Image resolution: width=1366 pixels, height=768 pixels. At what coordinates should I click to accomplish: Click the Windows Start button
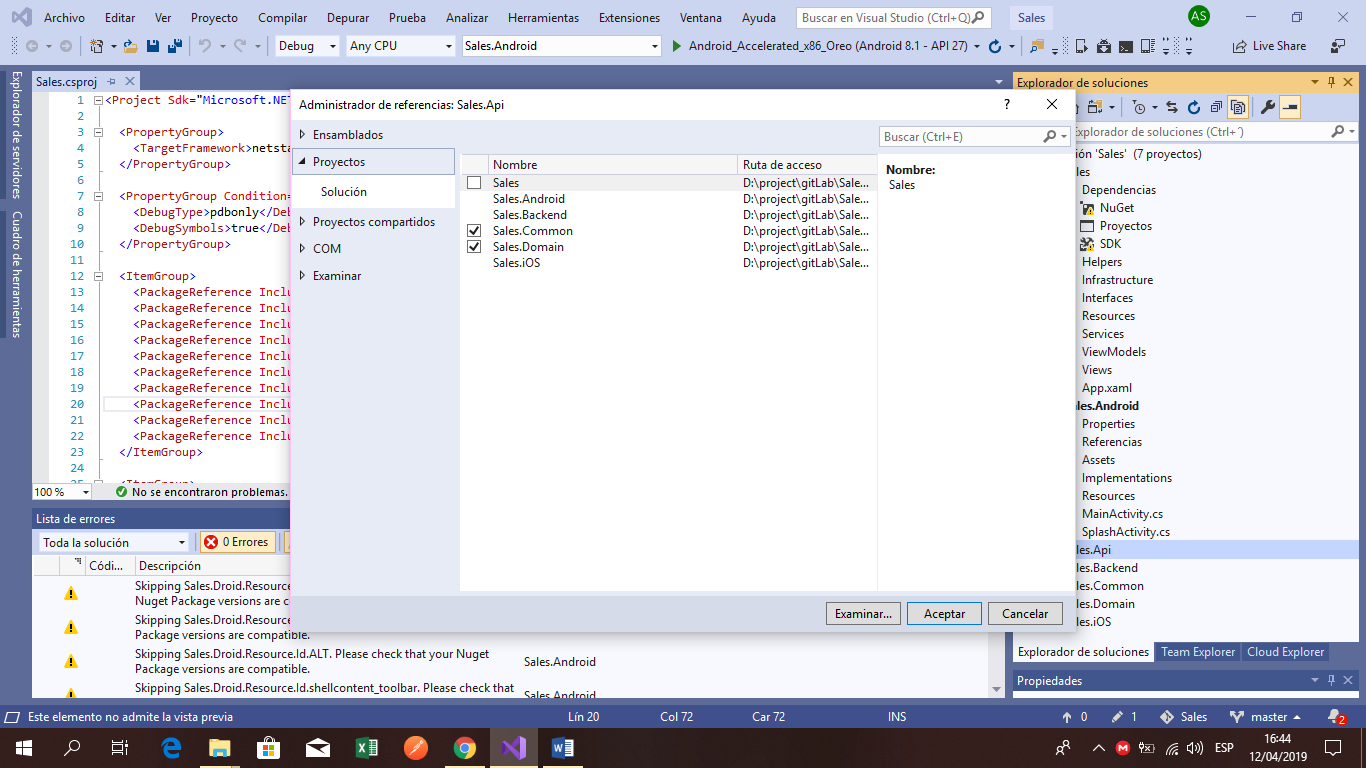click(x=22, y=747)
